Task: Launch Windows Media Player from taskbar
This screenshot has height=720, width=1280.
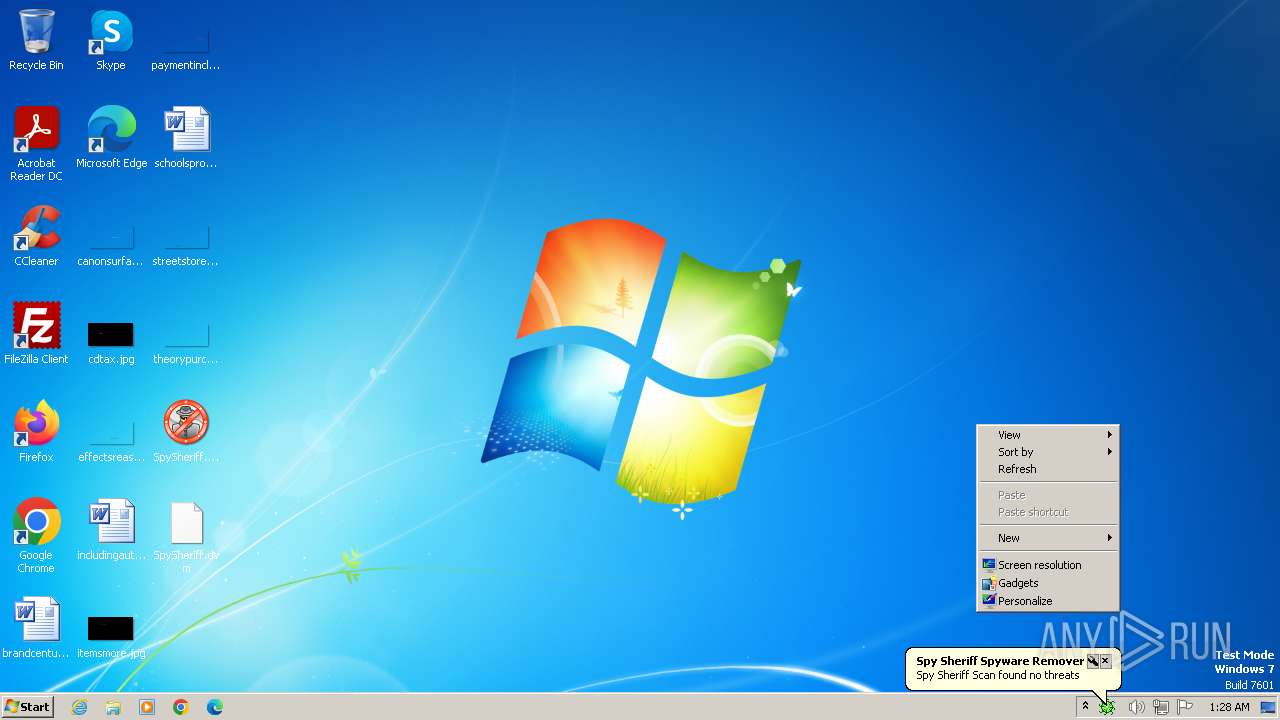Action: (147, 707)
